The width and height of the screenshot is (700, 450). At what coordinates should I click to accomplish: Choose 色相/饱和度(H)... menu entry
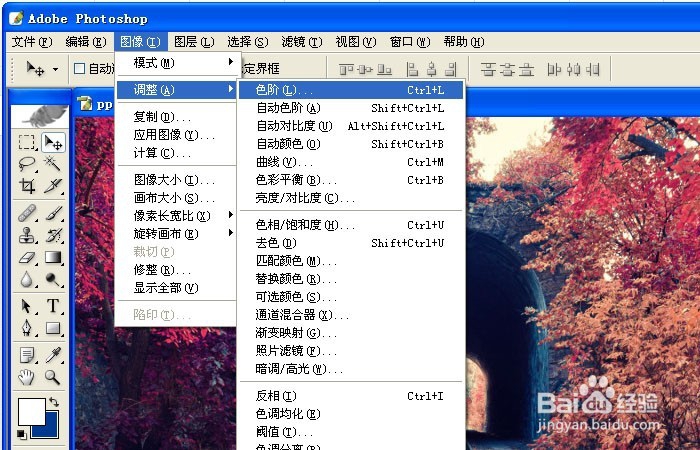click(351, 225)
